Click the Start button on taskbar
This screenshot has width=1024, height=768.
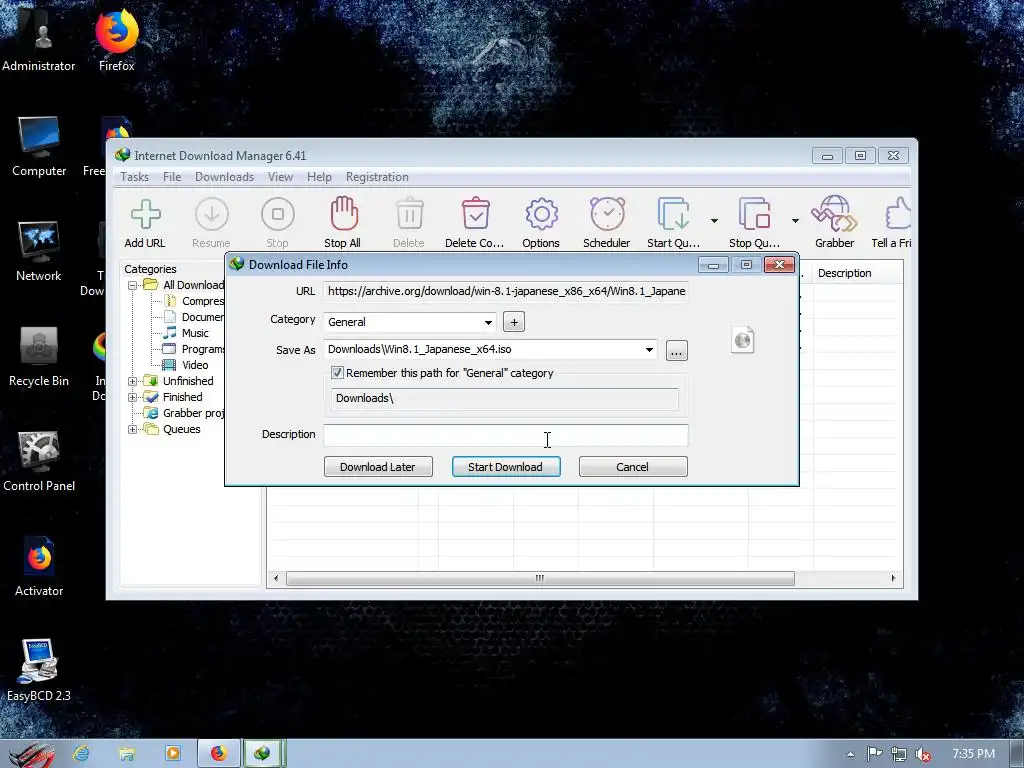pyautogui.click(x=30, y=754)
